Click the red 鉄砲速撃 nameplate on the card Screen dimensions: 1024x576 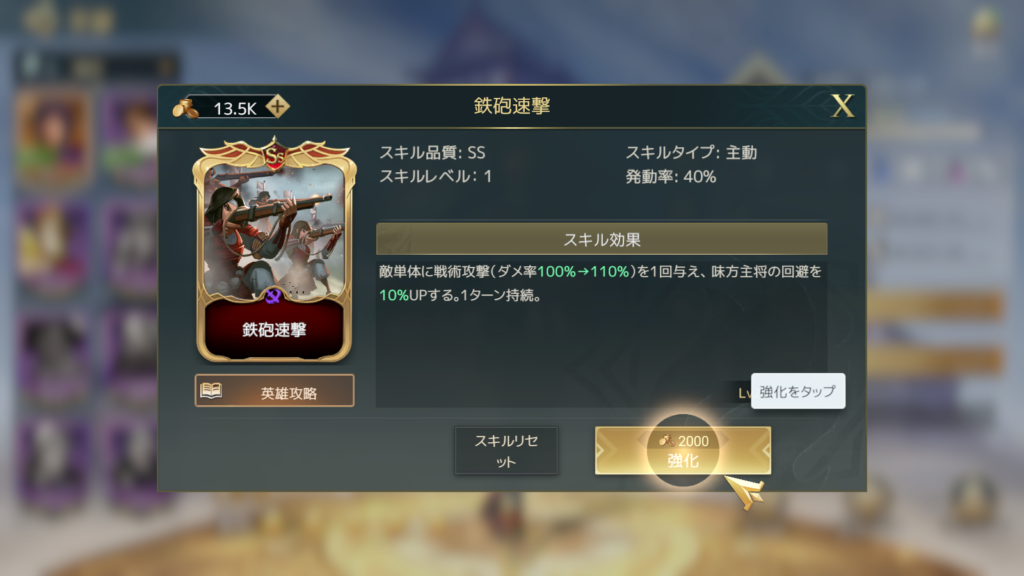[x=274, y=329]
